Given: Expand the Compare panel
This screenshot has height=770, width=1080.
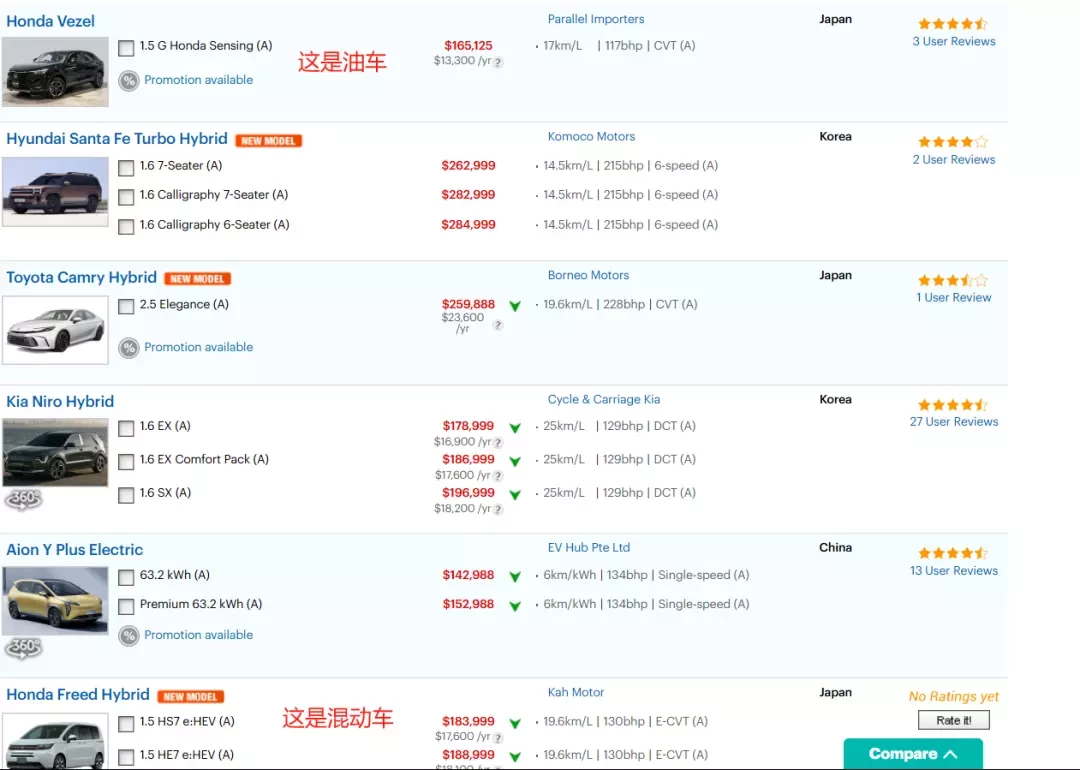Looking at the screenshot, I should coord(913,754).
